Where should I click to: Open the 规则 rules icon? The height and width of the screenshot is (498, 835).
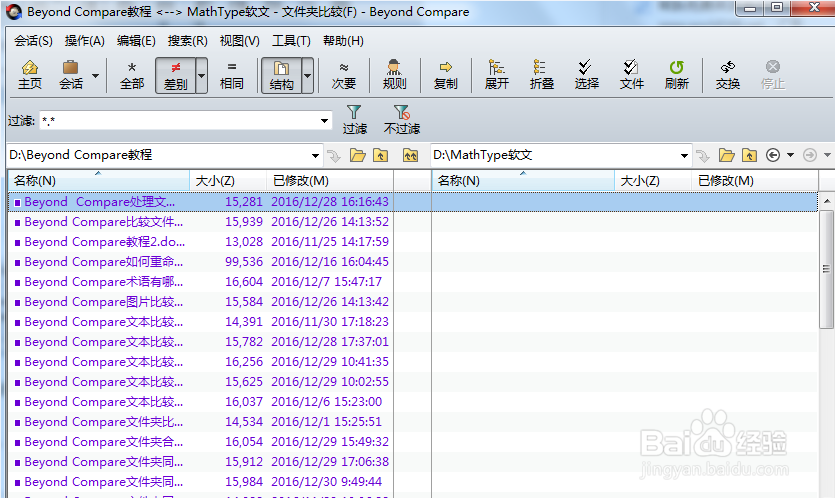(x=395, y=75)
